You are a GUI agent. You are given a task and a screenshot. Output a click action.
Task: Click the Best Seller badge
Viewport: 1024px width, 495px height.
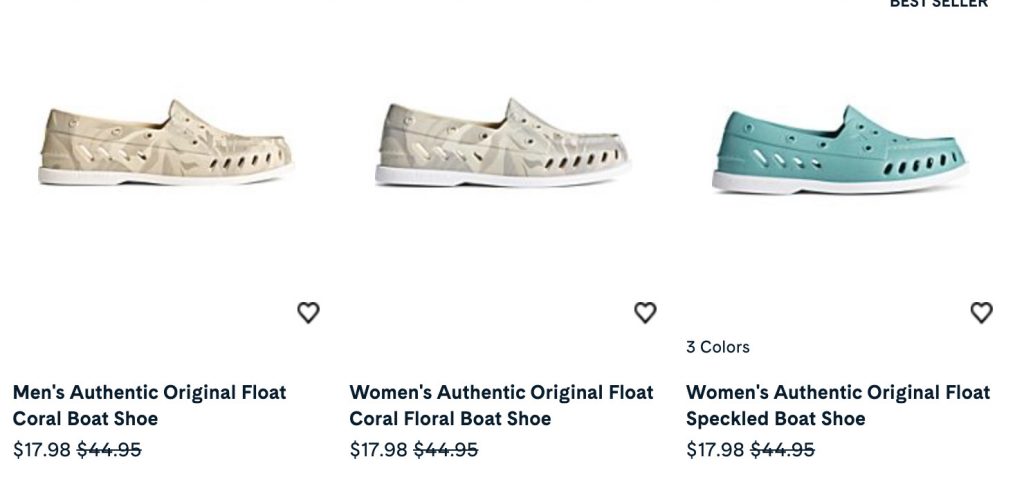[938, 4]
